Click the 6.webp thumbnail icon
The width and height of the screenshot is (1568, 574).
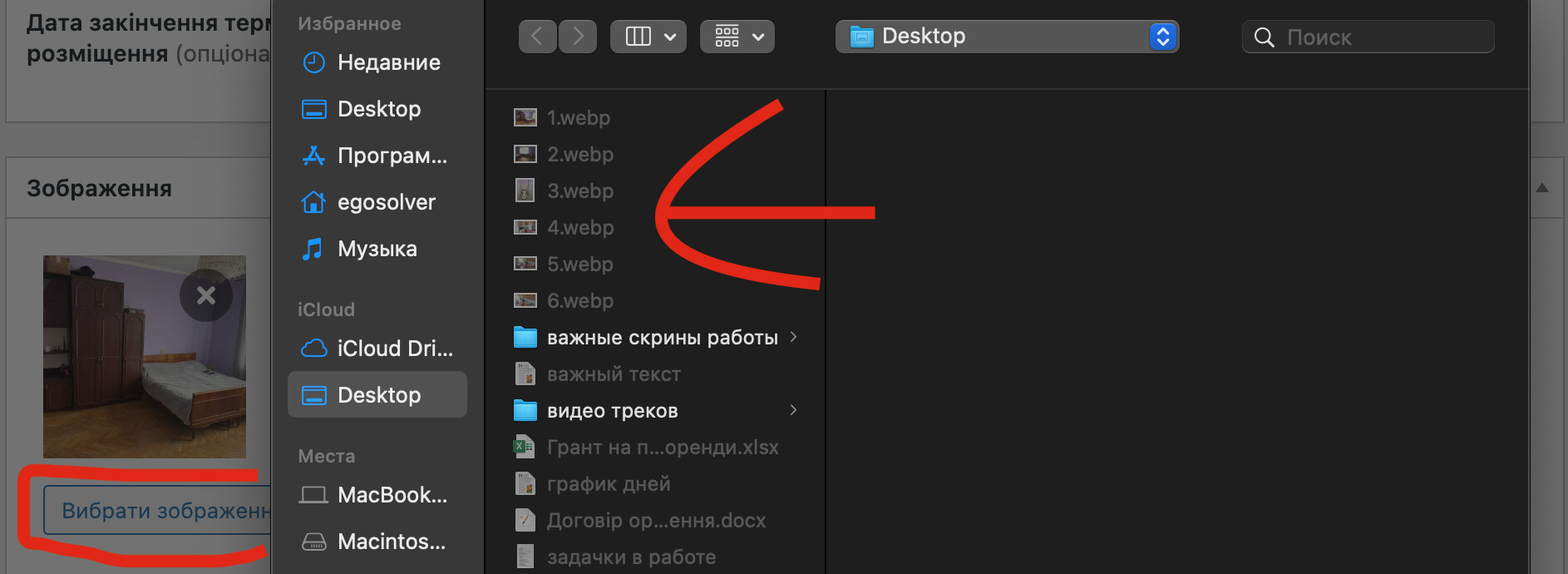tap(525, 300)
